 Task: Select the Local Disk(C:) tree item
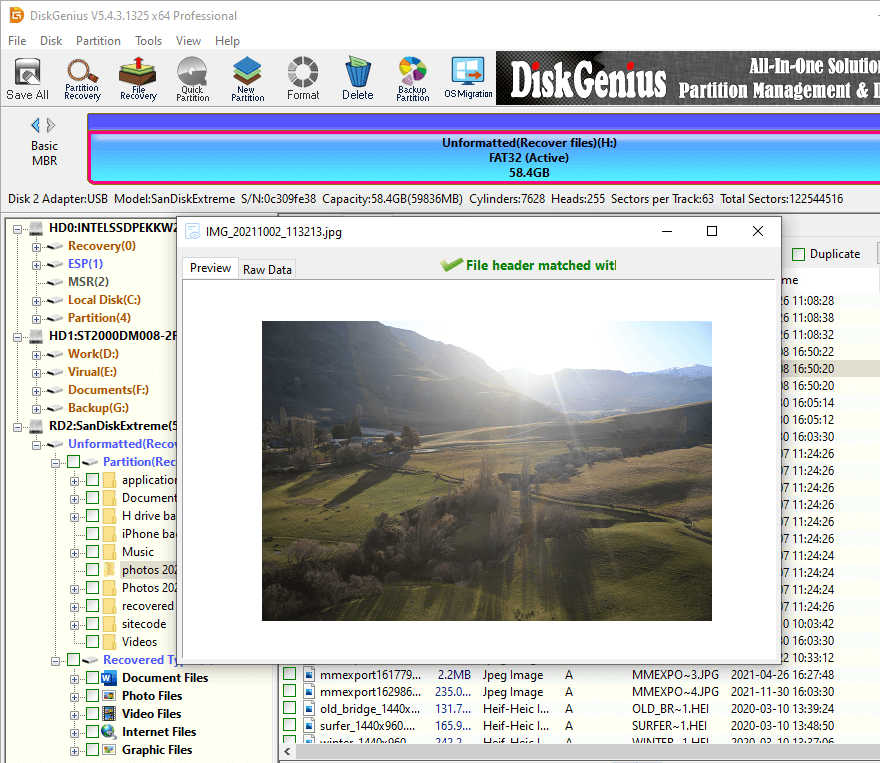[x=104, y=300]
